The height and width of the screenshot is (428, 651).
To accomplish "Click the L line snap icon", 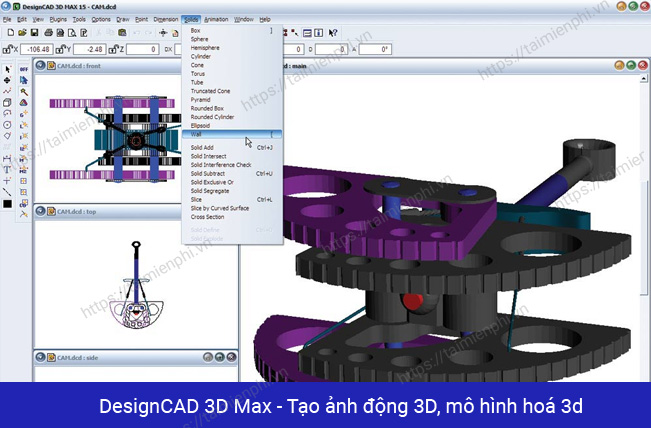I will tap(24, 125).
